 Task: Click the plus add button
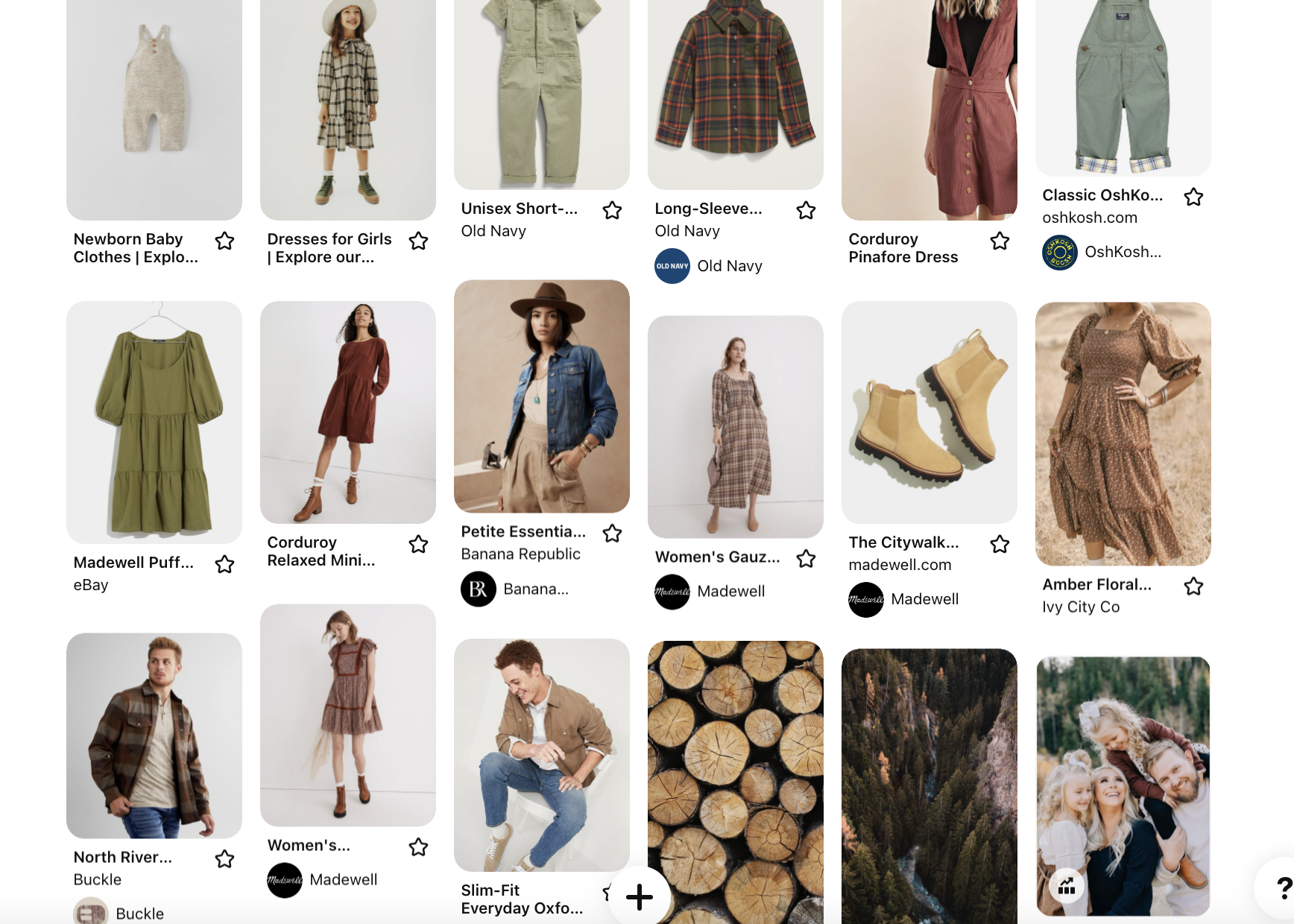(x=639, y=896)
